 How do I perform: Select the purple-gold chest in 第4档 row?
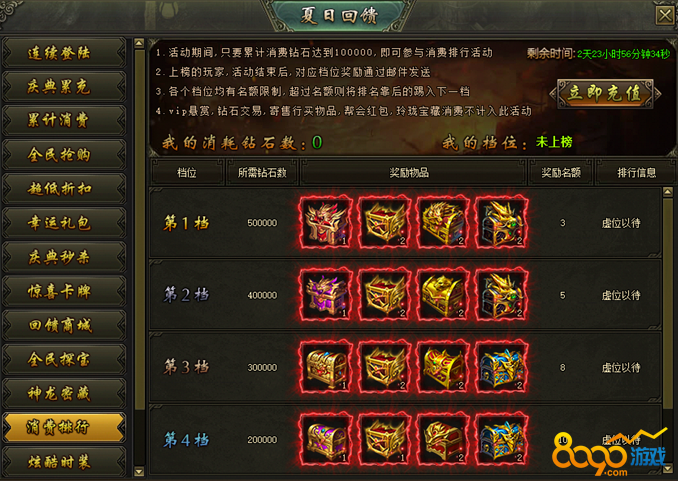click(326, 439)
